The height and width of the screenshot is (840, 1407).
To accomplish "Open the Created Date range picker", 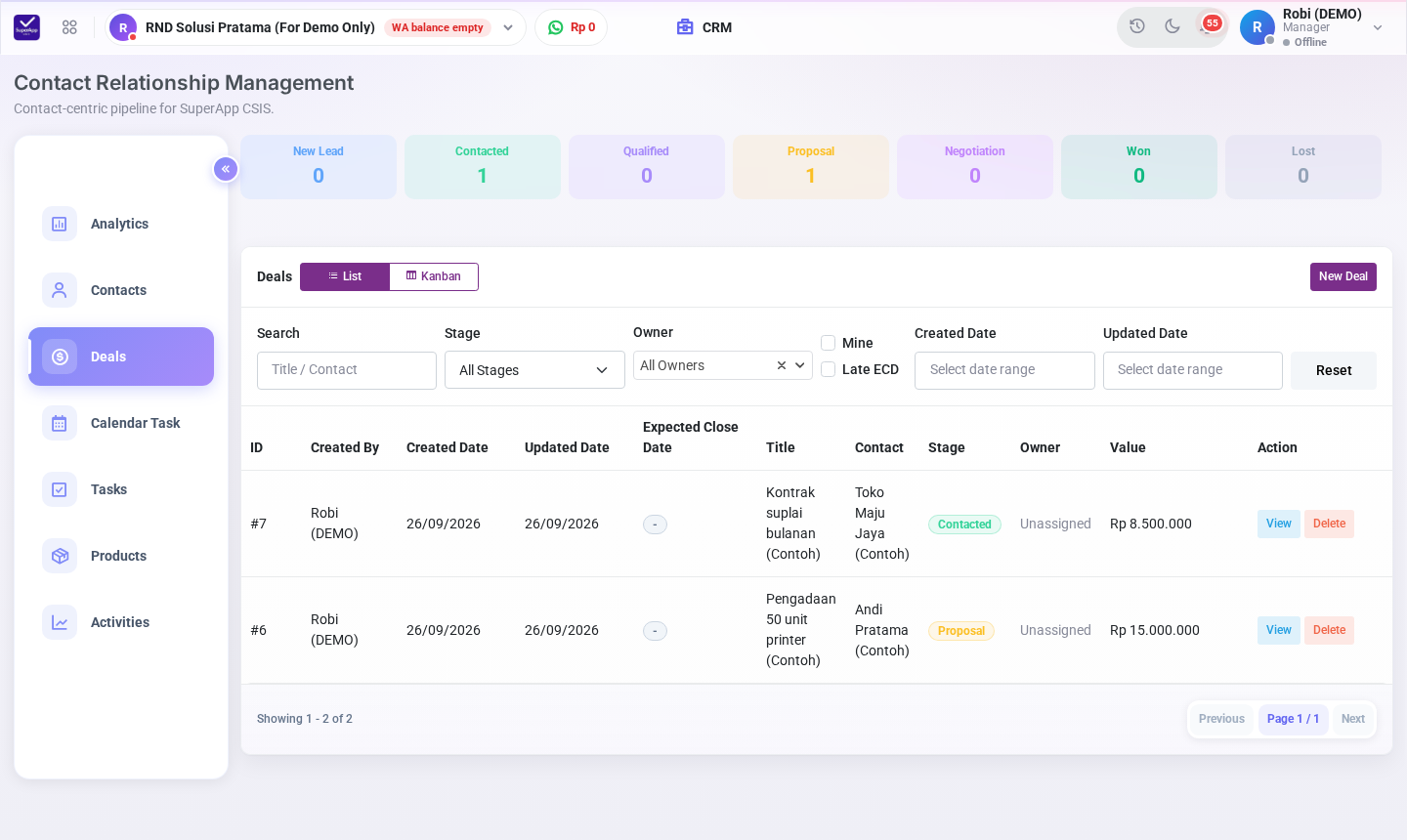I will (1004, 370).
